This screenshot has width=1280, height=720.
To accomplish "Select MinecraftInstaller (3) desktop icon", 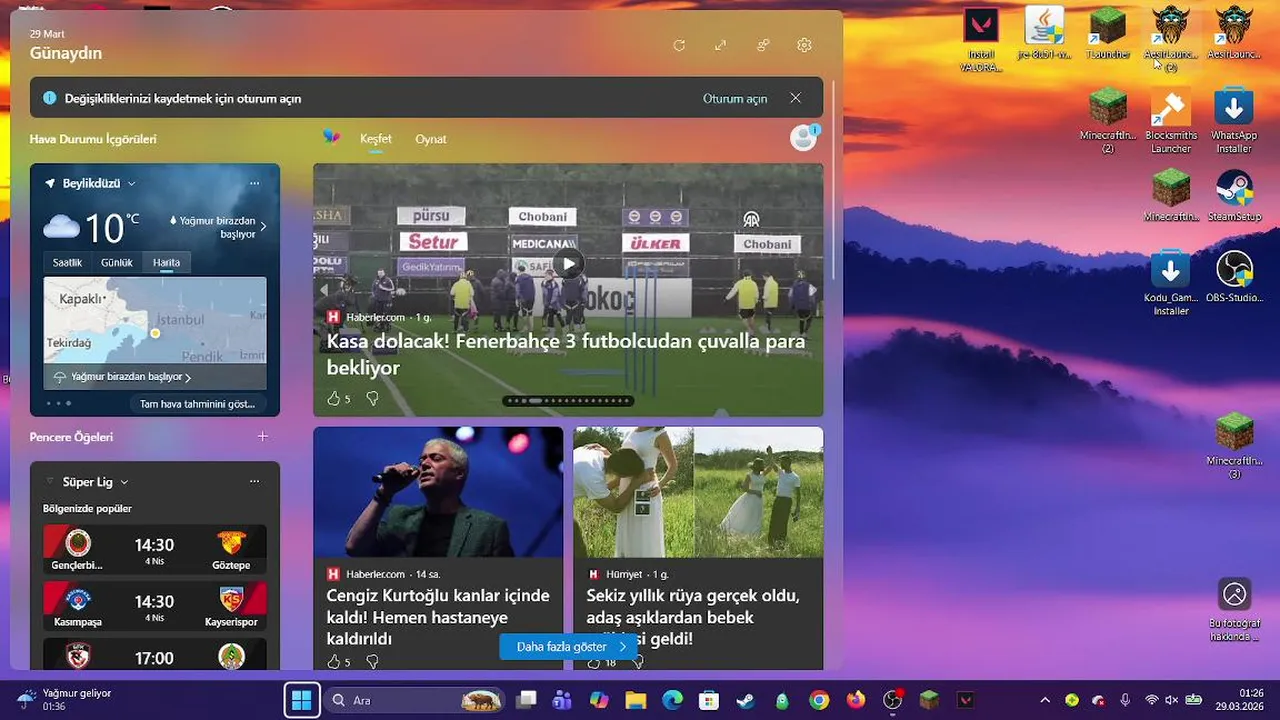I will 1234,447.
